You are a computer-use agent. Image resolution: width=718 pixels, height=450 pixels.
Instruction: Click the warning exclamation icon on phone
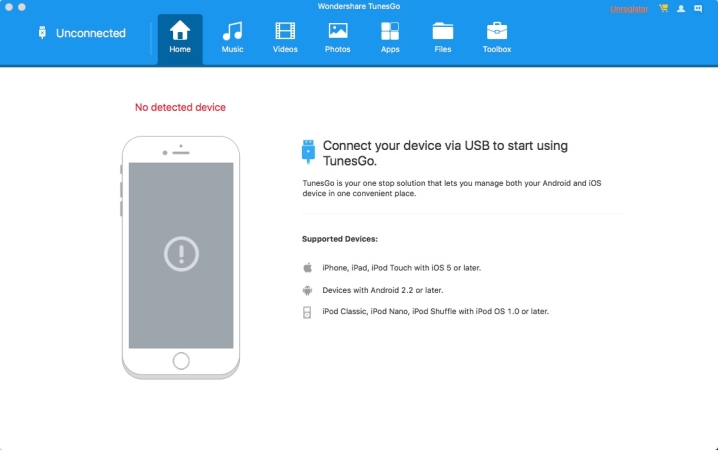(x=181, y=254)
